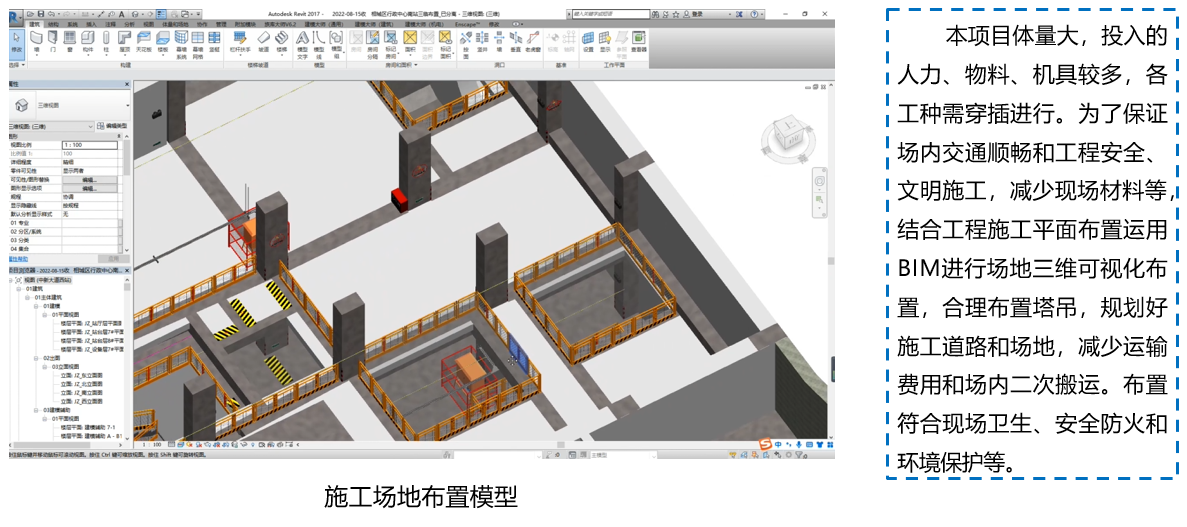Select the Roof (屋顶) tool
The image size is (1187, 527).
tap(125, 42)
